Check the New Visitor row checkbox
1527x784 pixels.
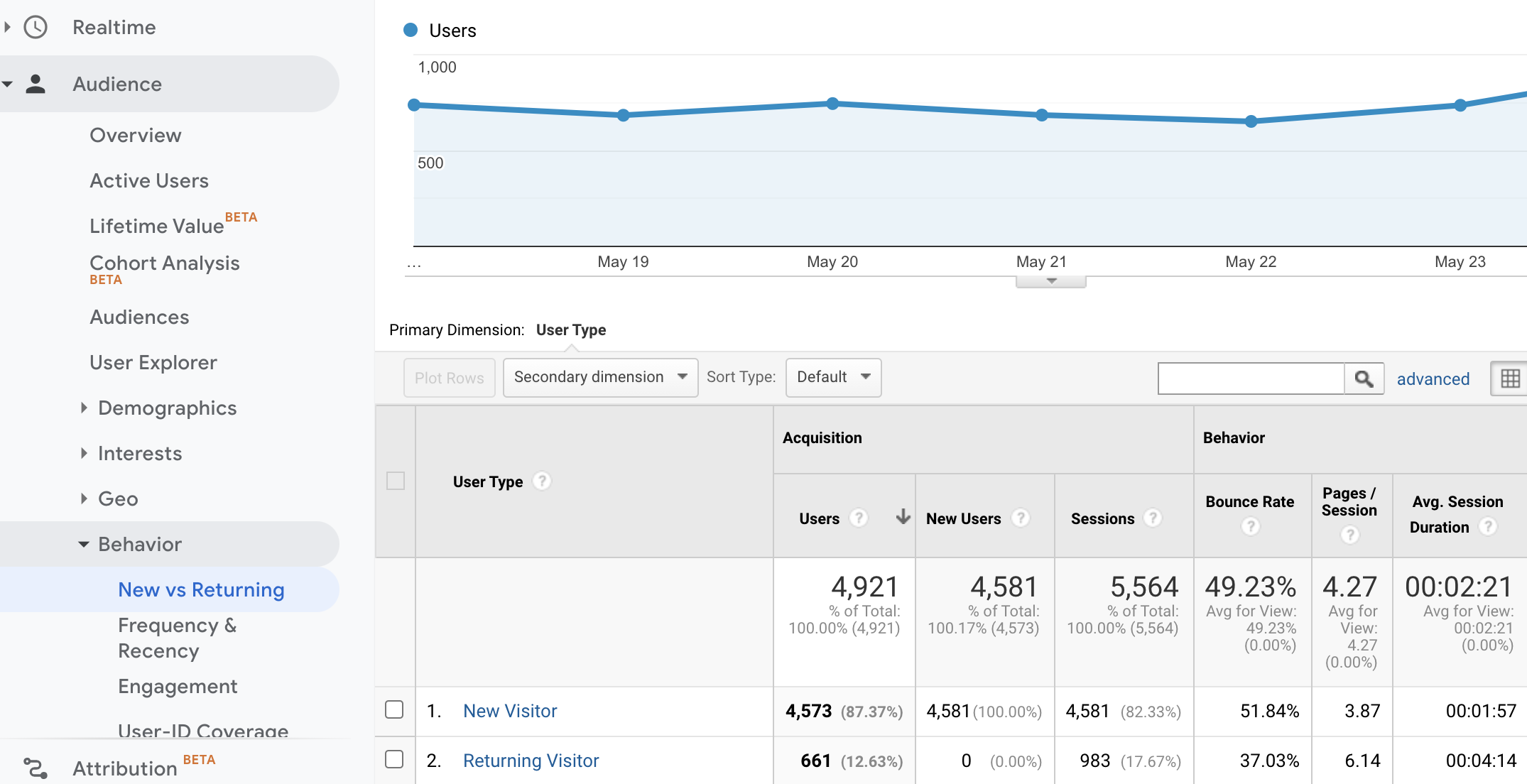click(x=395, y=710)
